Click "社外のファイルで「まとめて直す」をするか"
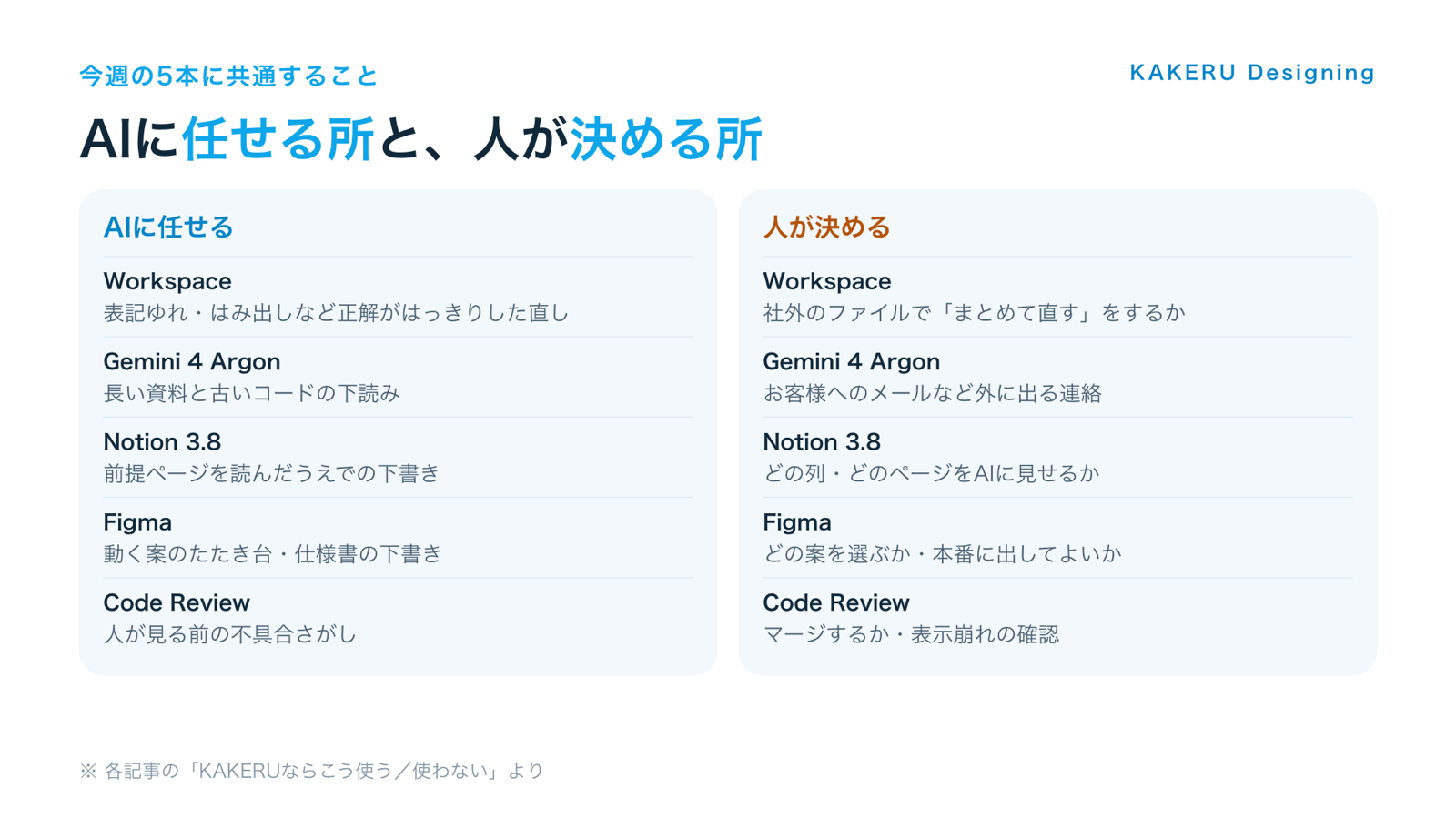The image size is (1456, 819). tap(975, 313)
